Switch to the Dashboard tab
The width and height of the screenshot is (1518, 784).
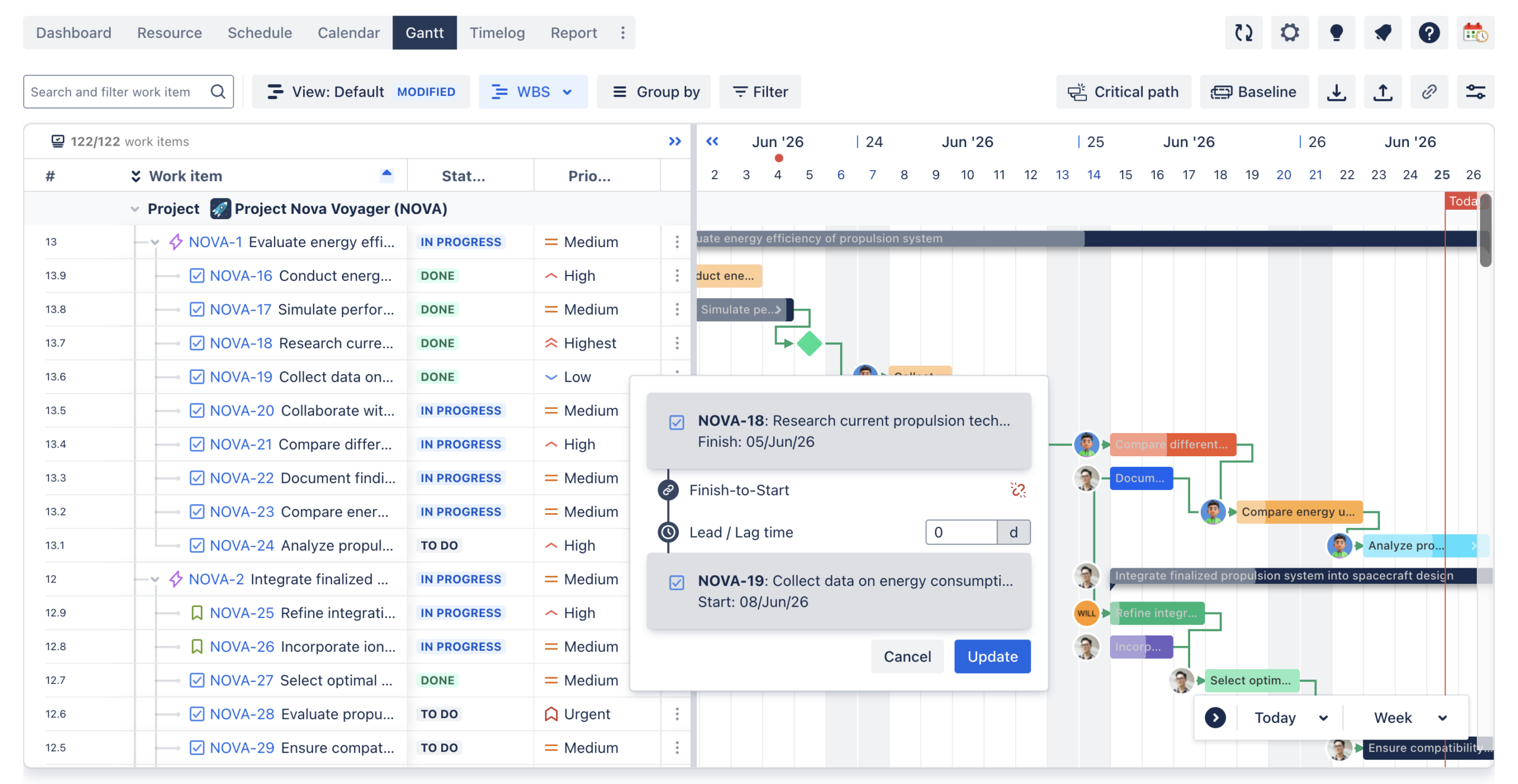tap(74, 33)
